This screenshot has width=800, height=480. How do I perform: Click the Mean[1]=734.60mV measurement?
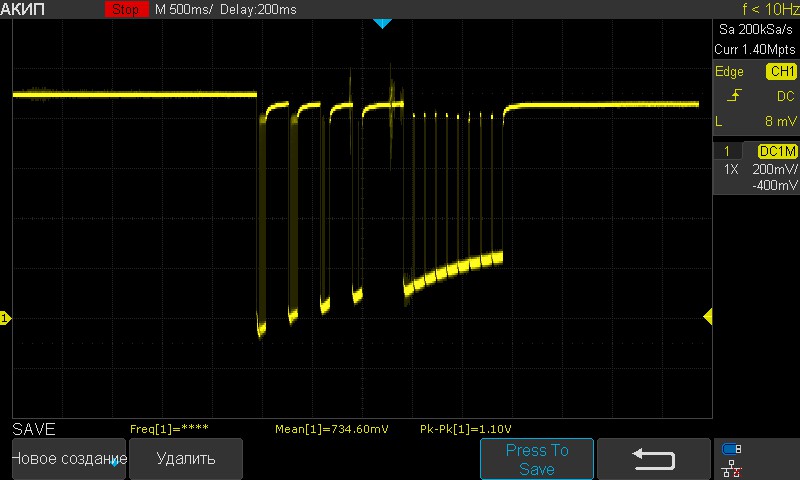tap(332, 429)
